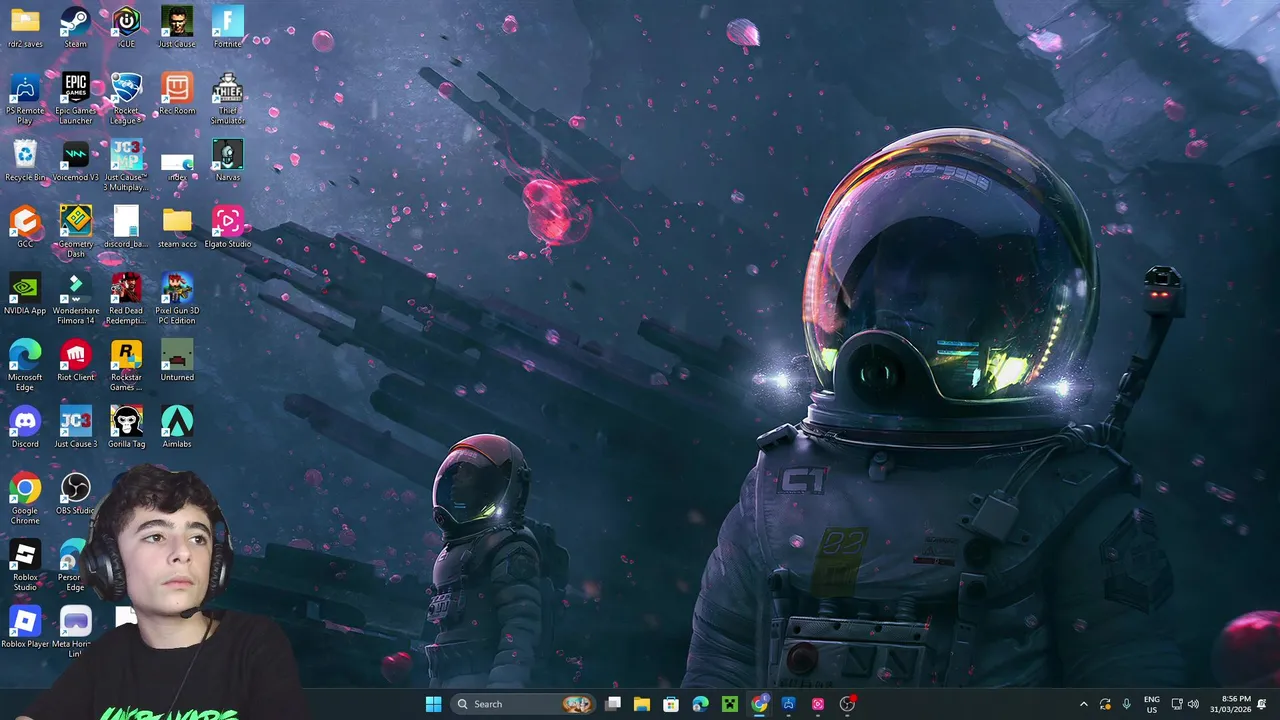1280x720 pixels.
Task: Open Gorilla Tag shortcut
Action: click(x=126, y=427)
